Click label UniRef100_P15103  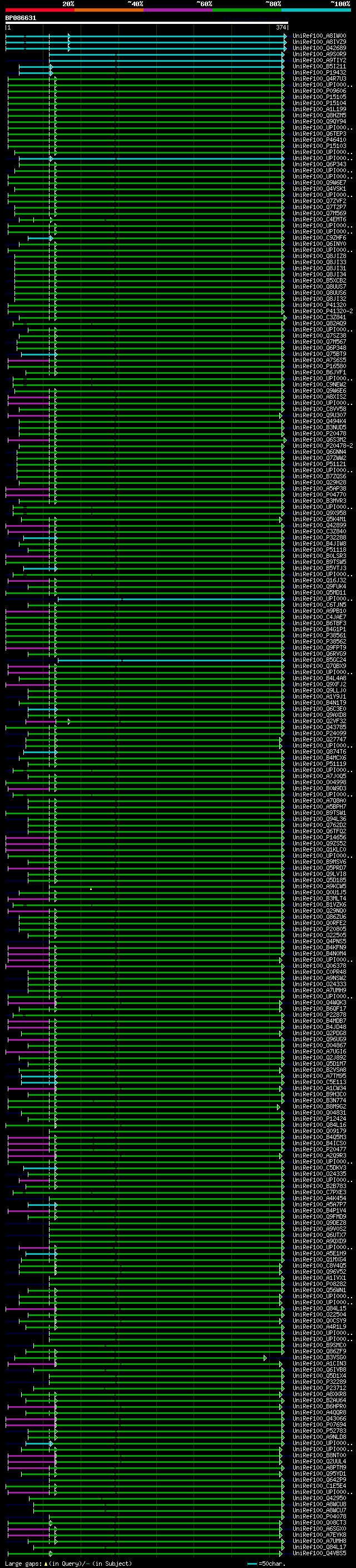coord(319,146)
